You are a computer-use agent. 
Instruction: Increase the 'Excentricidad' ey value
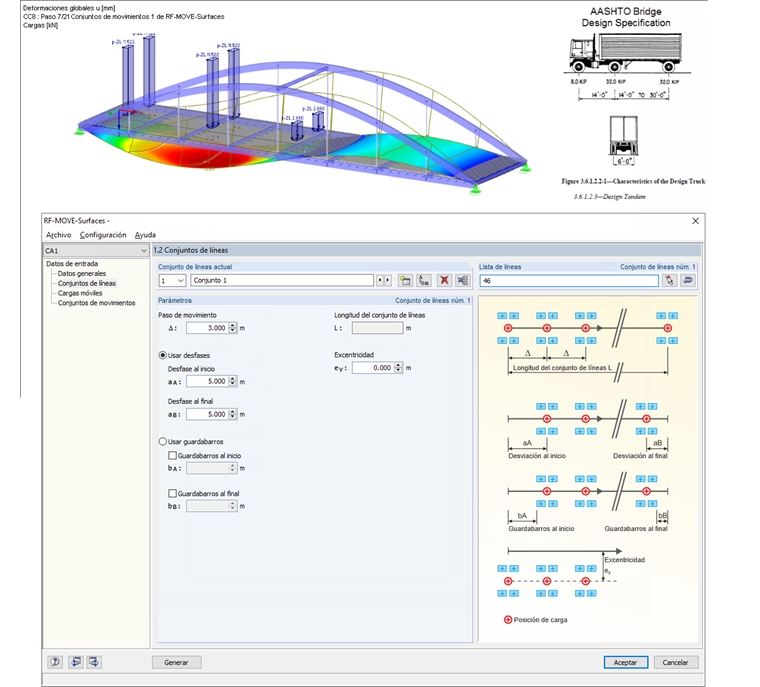tap(398, 365)
